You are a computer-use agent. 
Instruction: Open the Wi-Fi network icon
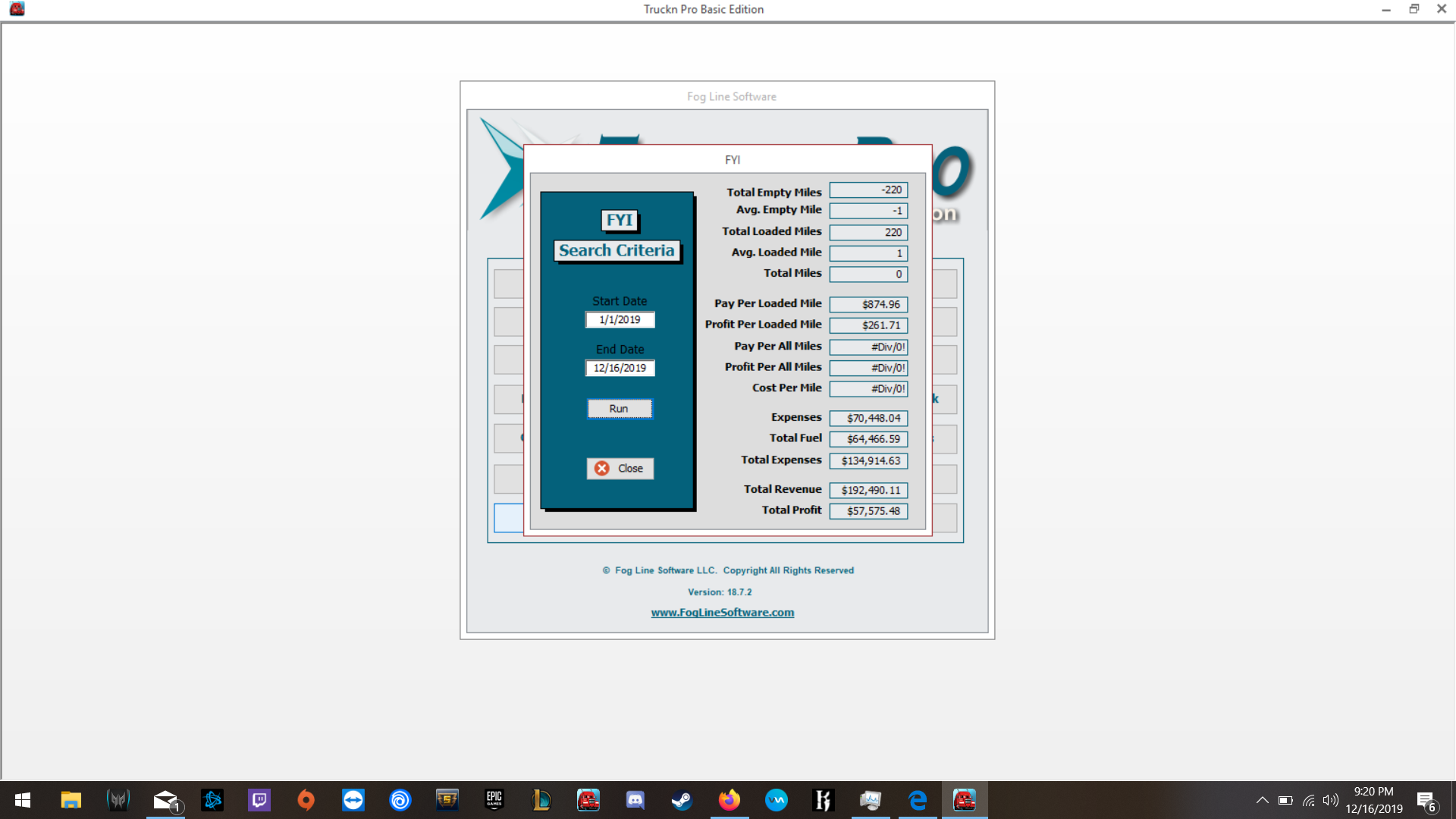point(1309,800)
